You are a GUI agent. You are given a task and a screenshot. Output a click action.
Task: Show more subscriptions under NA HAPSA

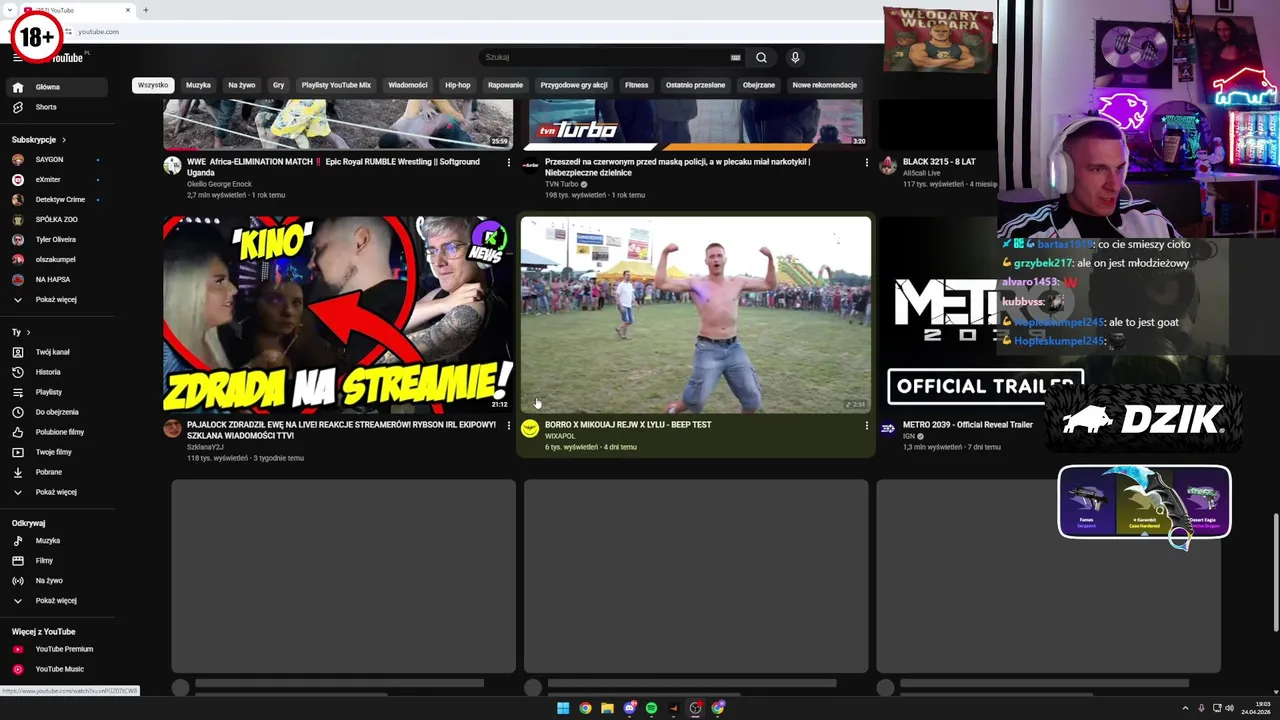click(x=56, y=300)
